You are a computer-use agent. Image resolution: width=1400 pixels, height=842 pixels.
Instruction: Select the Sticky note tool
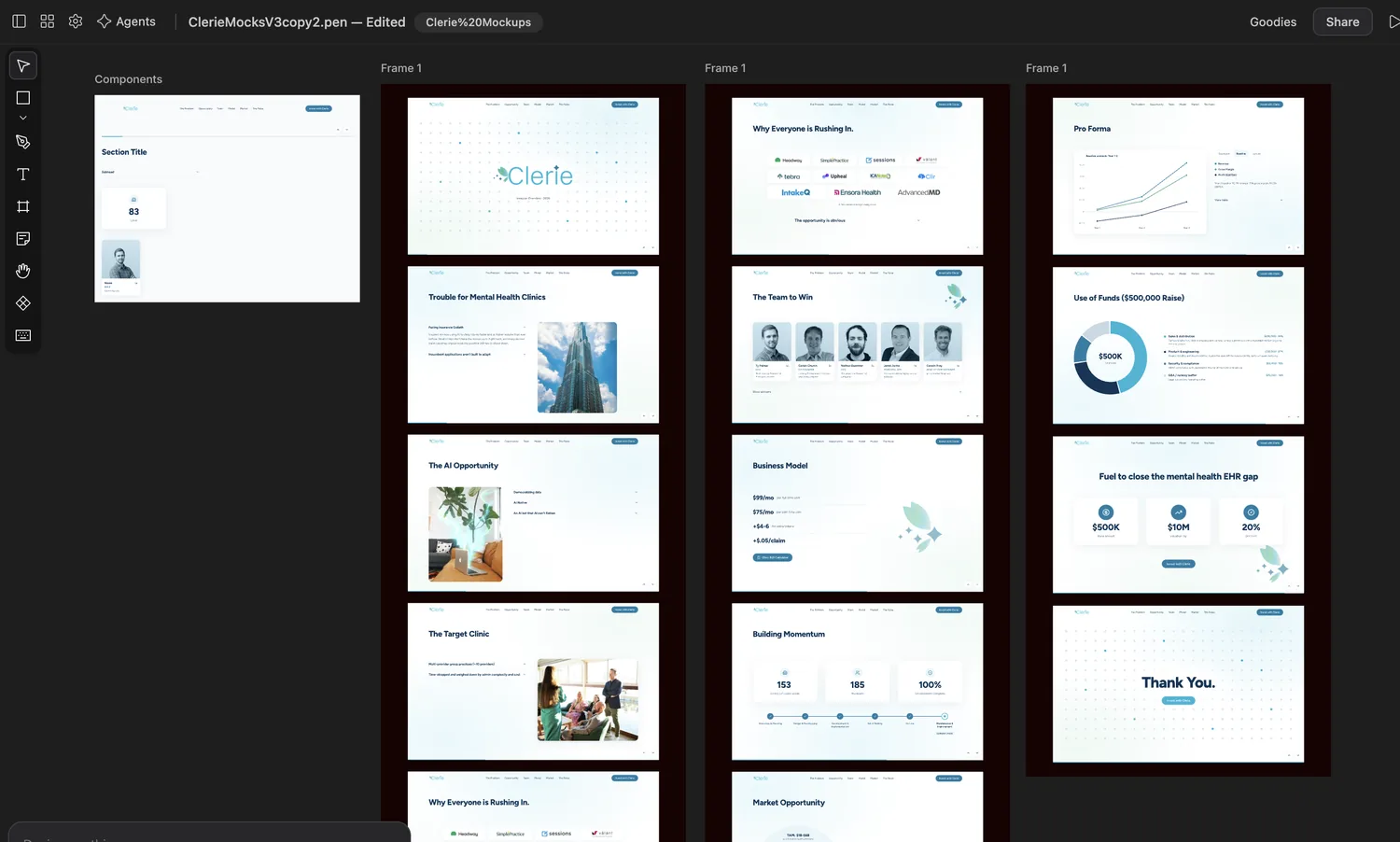(23, 239)
